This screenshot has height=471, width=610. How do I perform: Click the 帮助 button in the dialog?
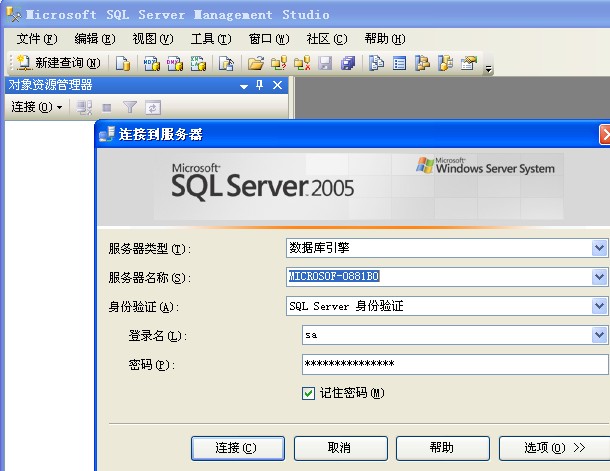pos(443,448)
